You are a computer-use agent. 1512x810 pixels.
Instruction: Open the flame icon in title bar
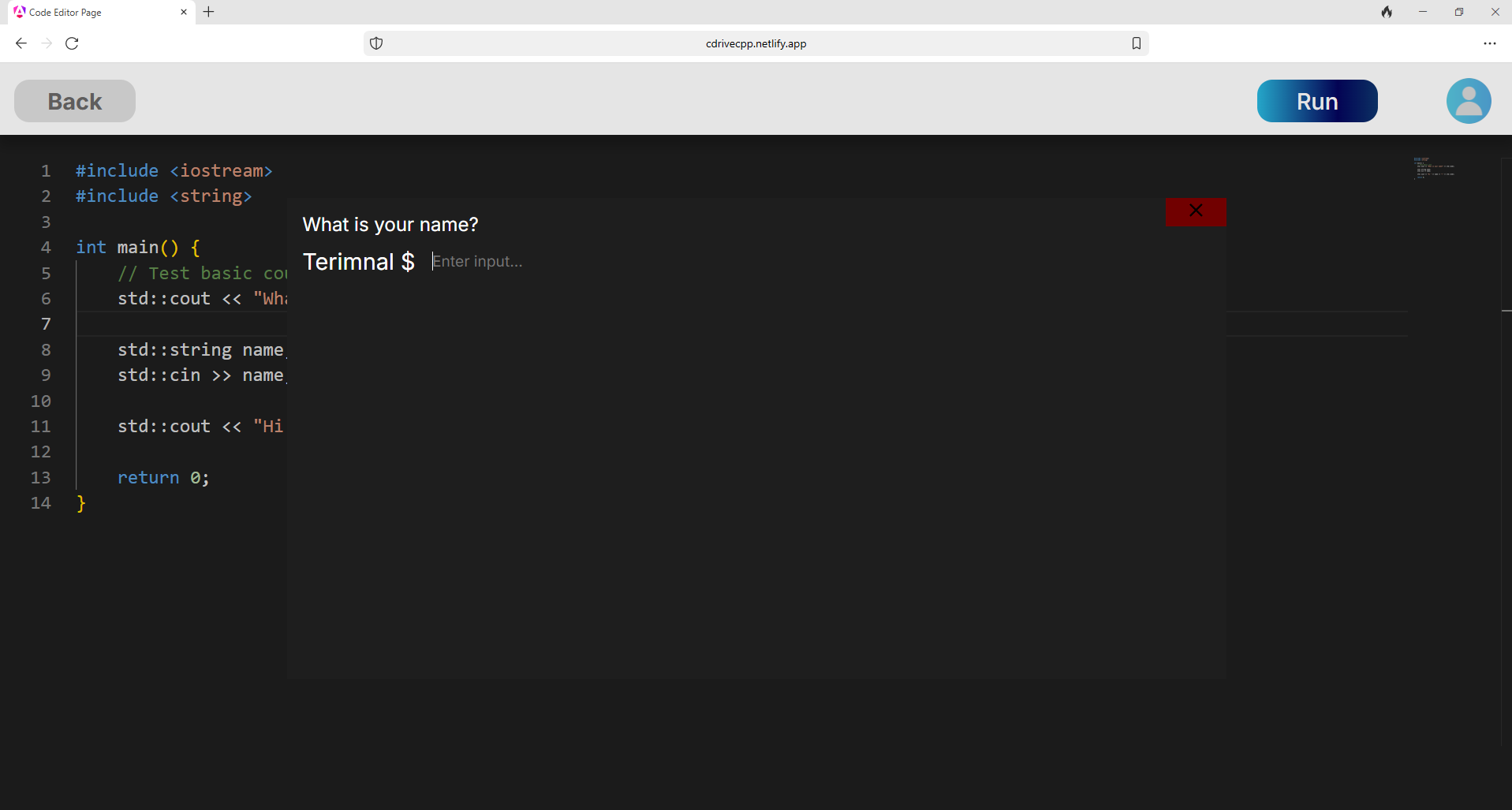(1387, 12)
